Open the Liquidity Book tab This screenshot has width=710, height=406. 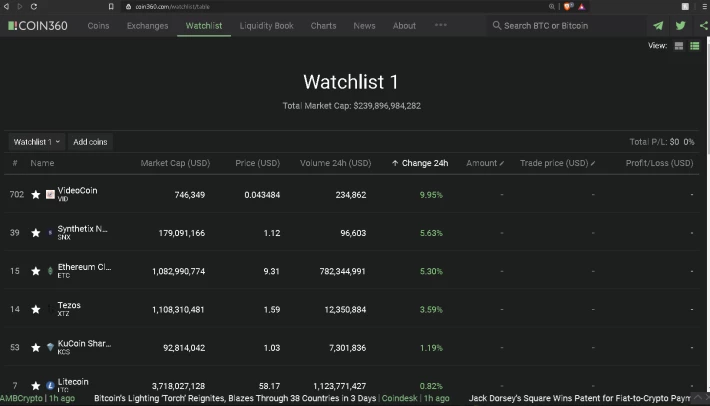coord(267,26)
